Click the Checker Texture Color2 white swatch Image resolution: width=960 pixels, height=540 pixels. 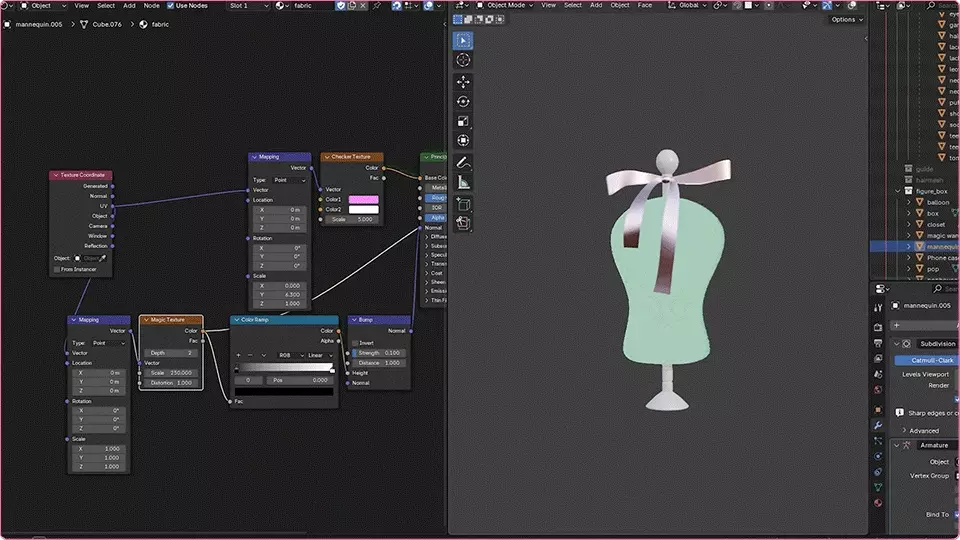point(363,209)
